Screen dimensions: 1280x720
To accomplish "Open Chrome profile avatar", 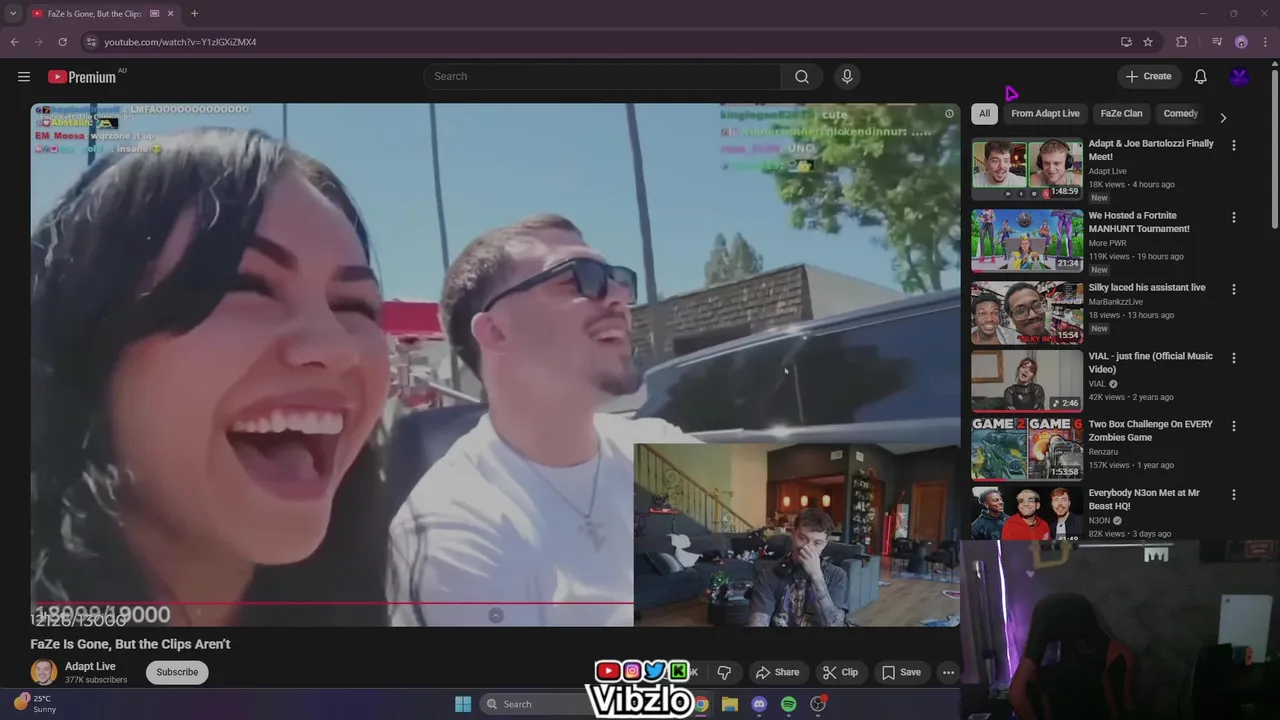I will pos(1241,42).
